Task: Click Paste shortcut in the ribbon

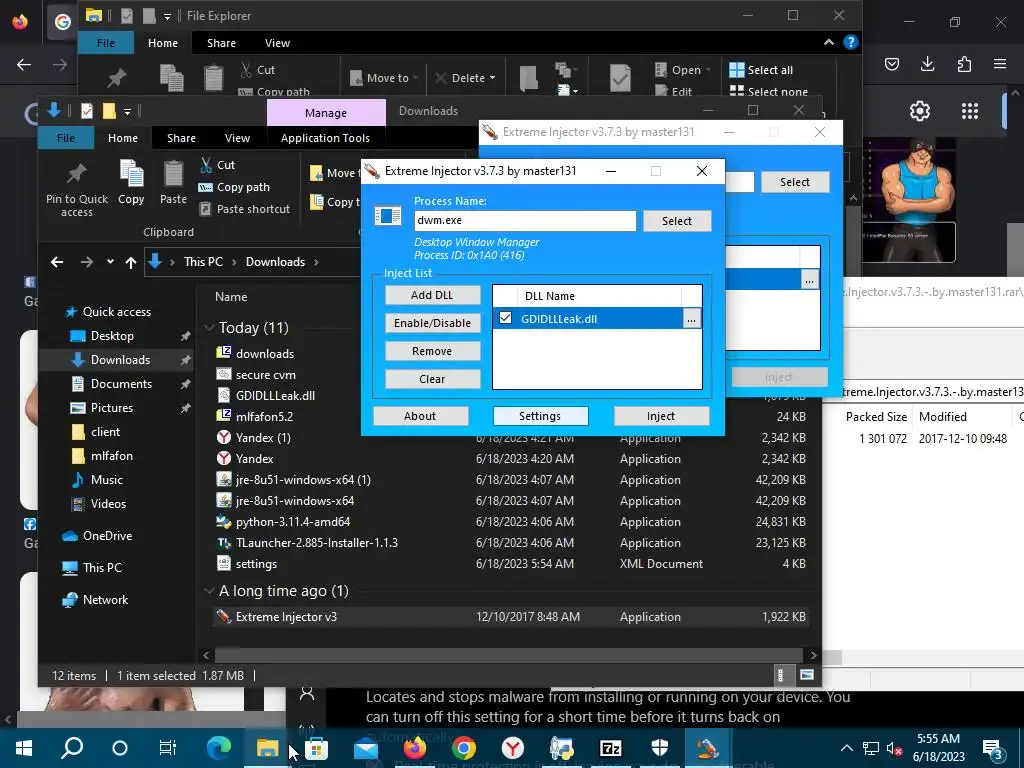Action: point(244,209)
